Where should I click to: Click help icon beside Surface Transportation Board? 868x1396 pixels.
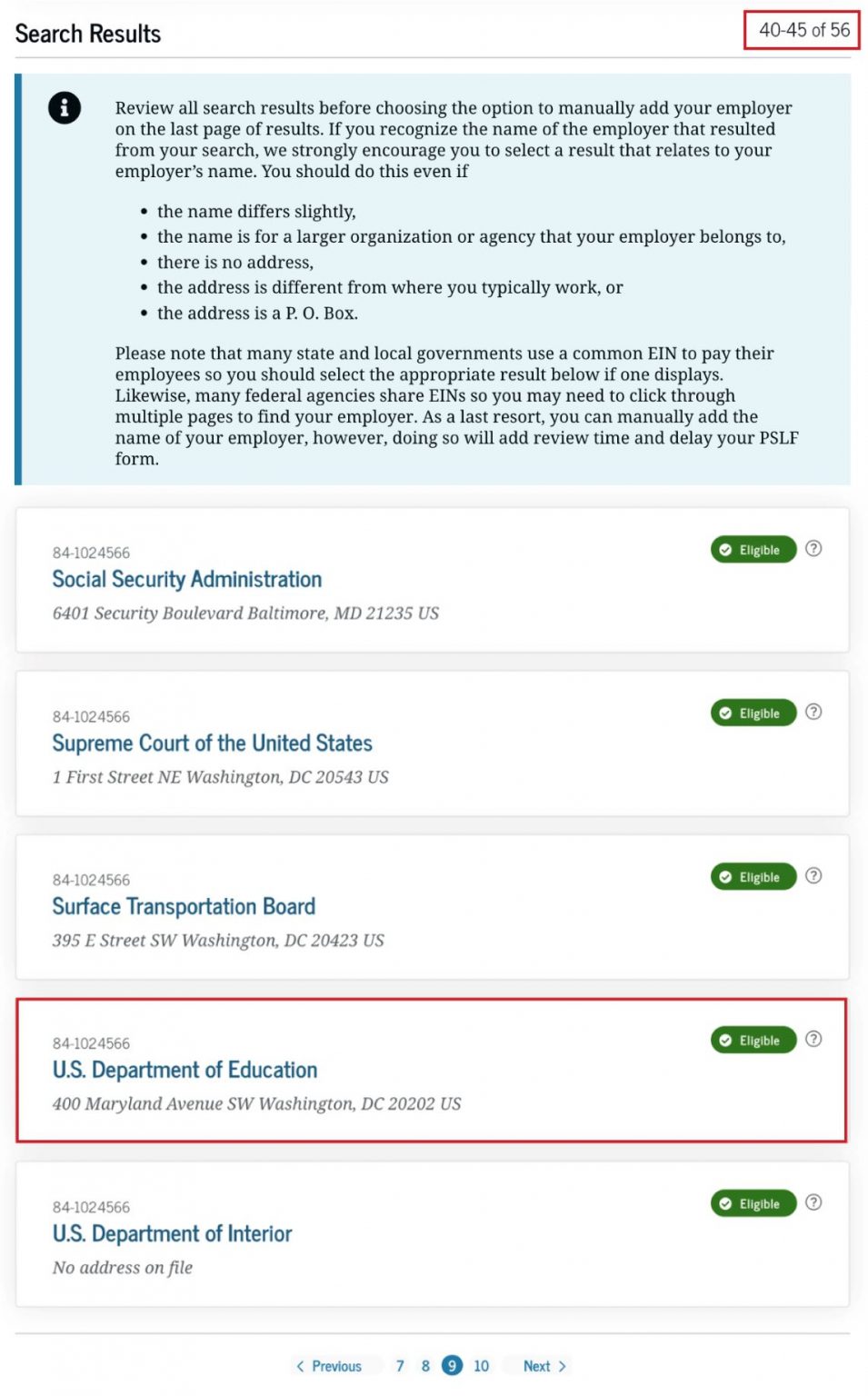pos(813,875)
